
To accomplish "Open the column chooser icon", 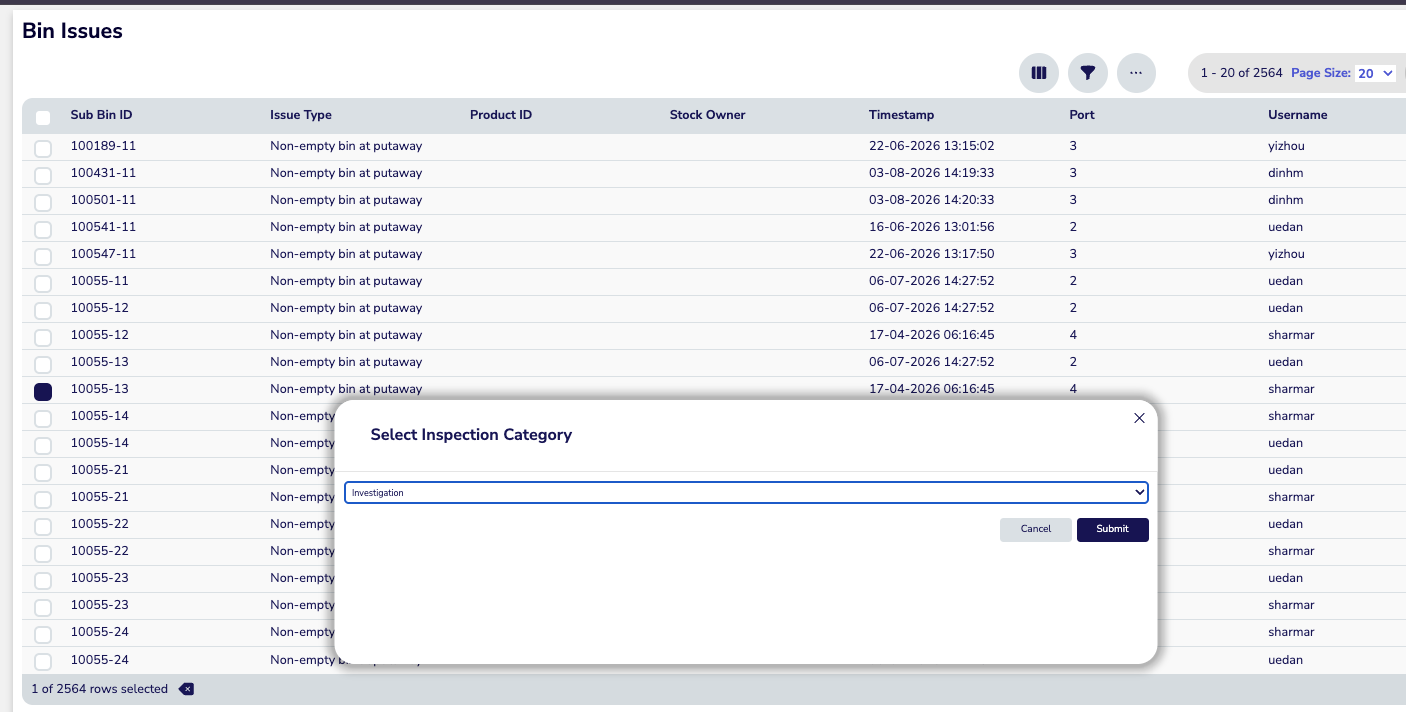I will coord(1039,73).
